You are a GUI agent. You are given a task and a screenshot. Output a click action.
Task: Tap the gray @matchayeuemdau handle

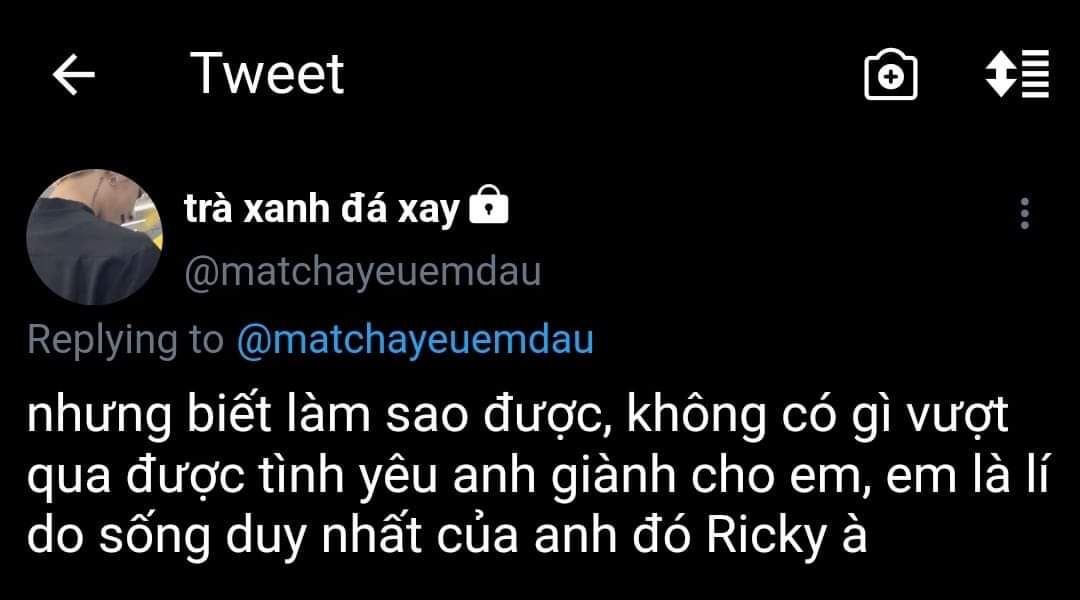pos(362,272)
